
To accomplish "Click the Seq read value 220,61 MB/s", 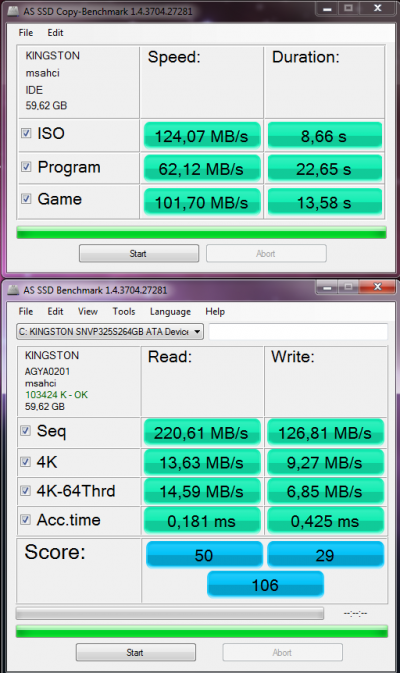I will (x=202, y=433).
